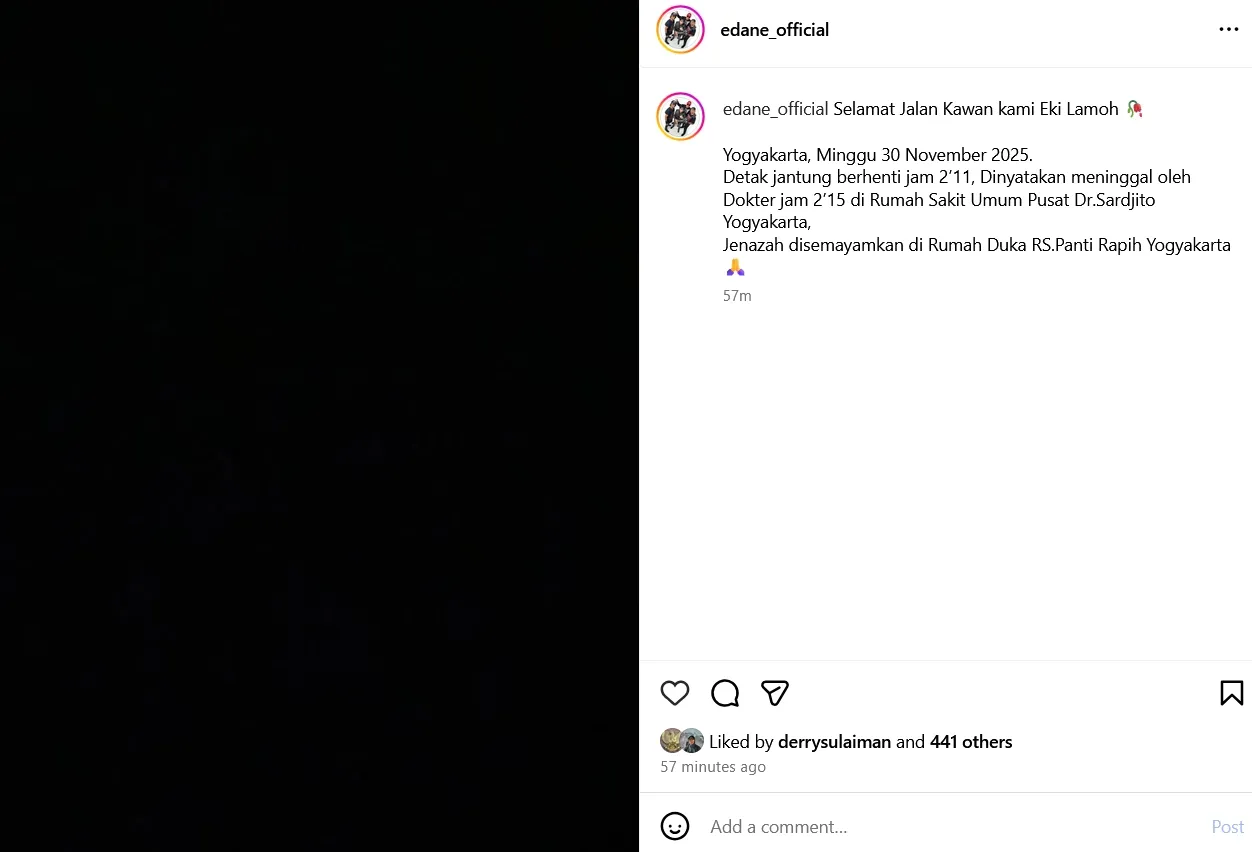Open edane_official profile from the header username
This screenshot has height=852, width=1252.
(x=775, y=30)
